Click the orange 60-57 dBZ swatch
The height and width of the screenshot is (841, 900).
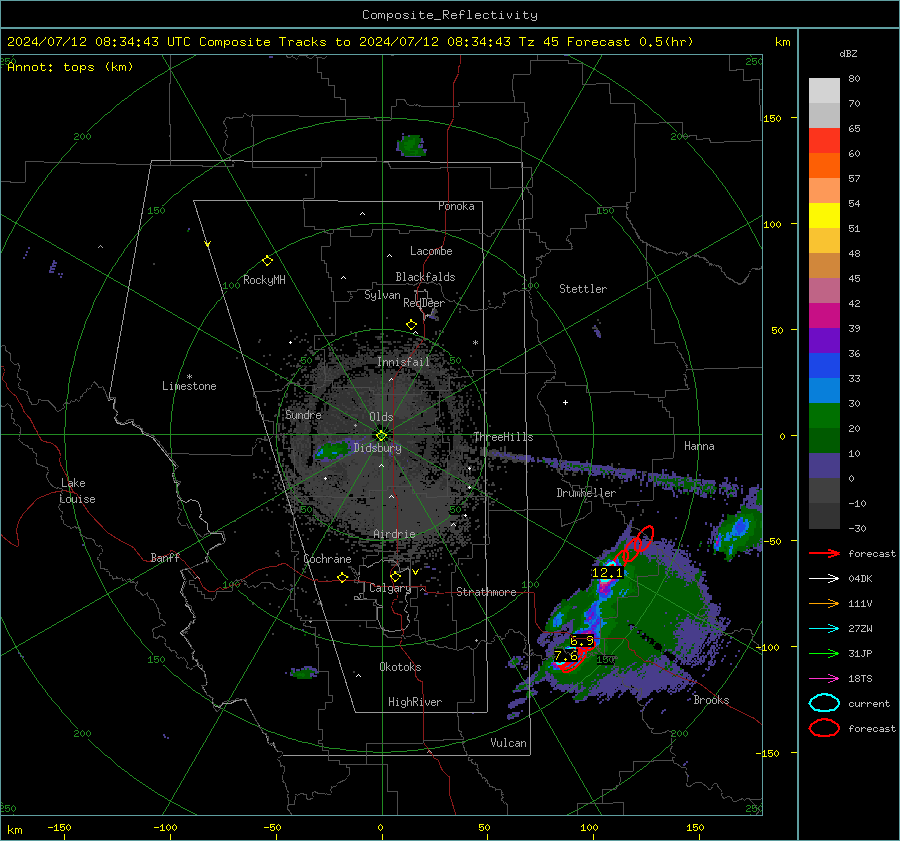[824, 165]
